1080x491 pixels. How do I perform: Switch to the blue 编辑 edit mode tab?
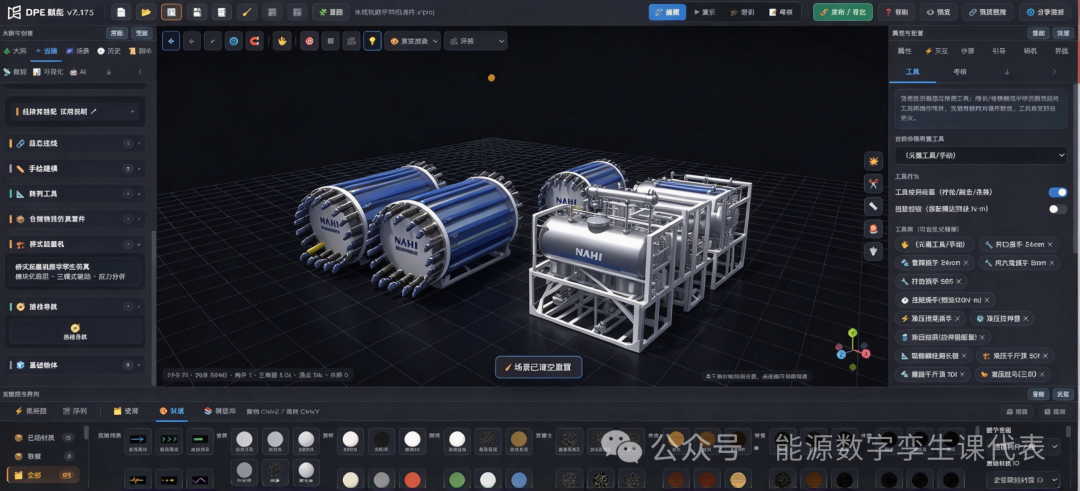[x=667, y=12]
